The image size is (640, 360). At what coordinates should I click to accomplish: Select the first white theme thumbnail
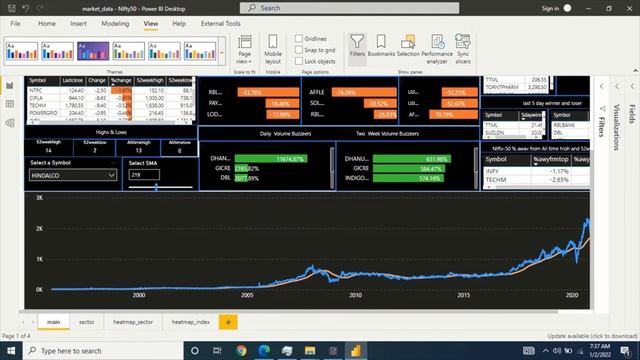coord(22,51)
